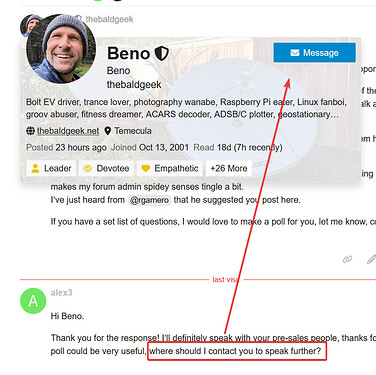The image size is (376, 375).
Task: Copy post link using chain icon
Action: pos(347,259)
